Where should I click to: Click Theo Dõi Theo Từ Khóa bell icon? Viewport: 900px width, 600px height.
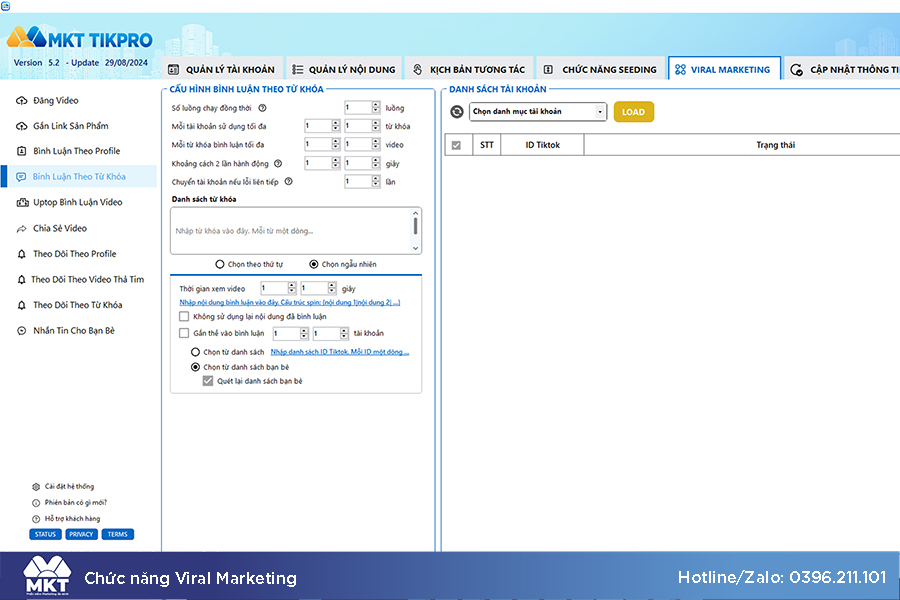(x=21, y=305)
